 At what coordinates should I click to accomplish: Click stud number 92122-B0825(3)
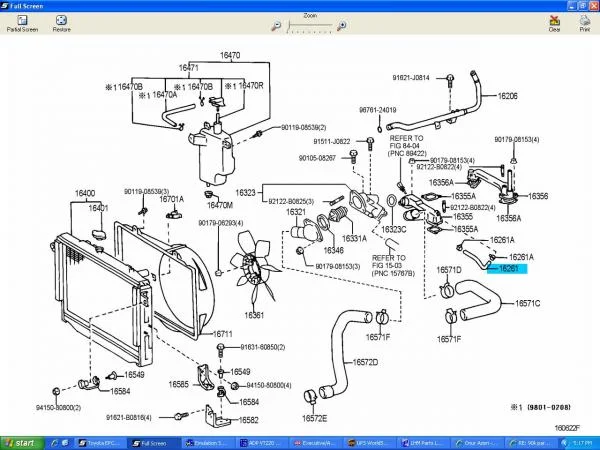(x=291, y=201)
